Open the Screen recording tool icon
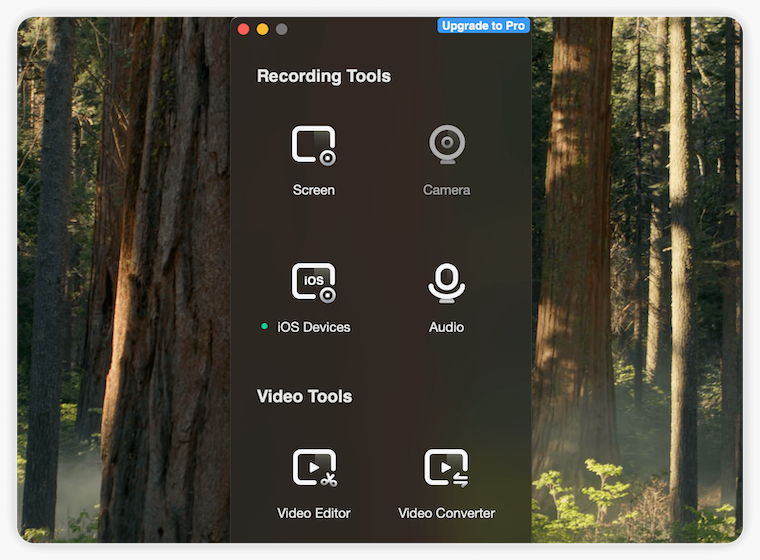 pos(314,146)
